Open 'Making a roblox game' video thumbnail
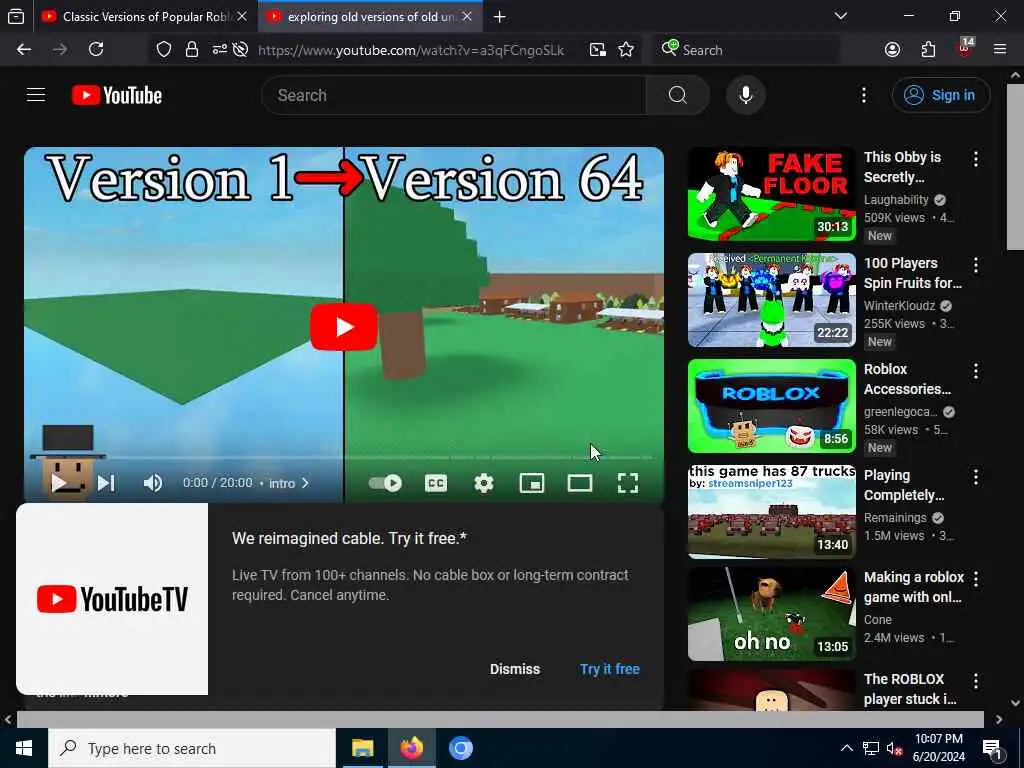1024x768 pixels. [x=771, y=614]
